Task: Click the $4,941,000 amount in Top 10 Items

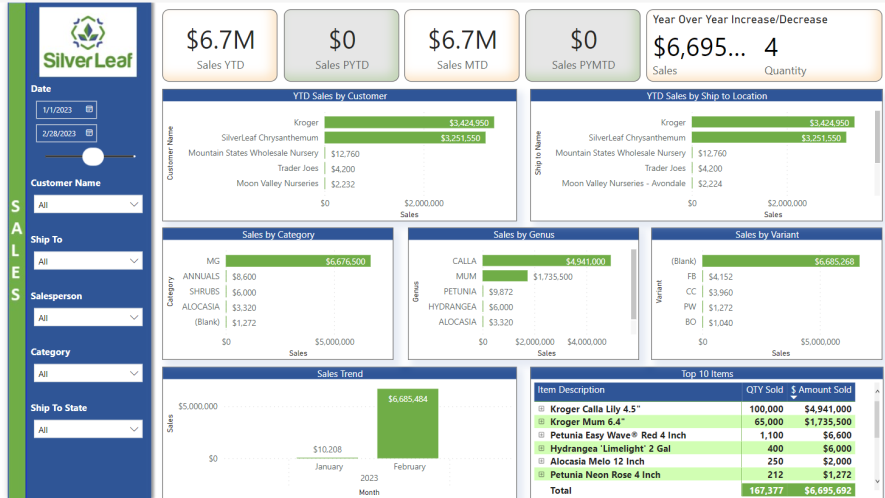Action: tap(828, 409)
